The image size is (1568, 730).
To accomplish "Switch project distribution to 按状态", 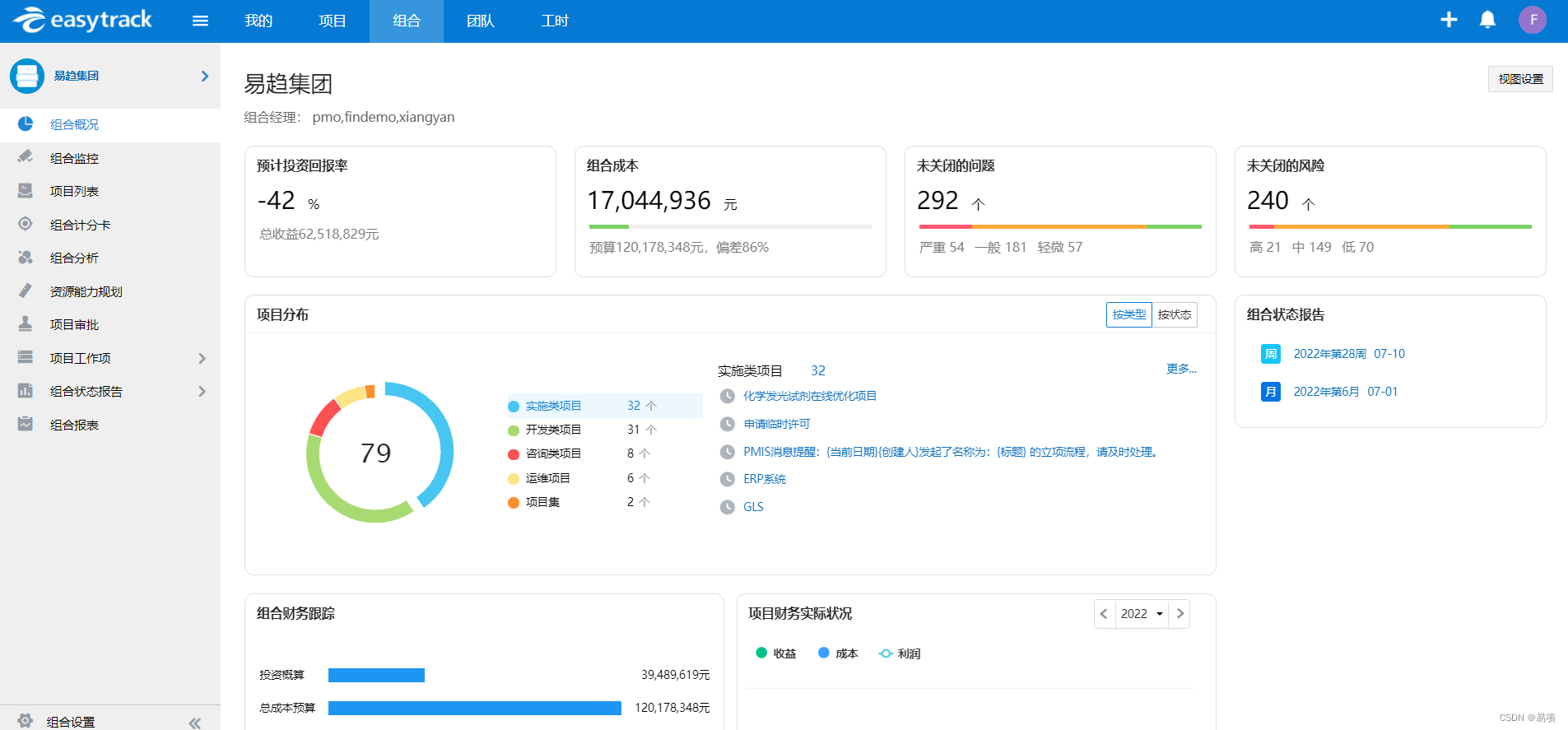I will coord(1175,314).
